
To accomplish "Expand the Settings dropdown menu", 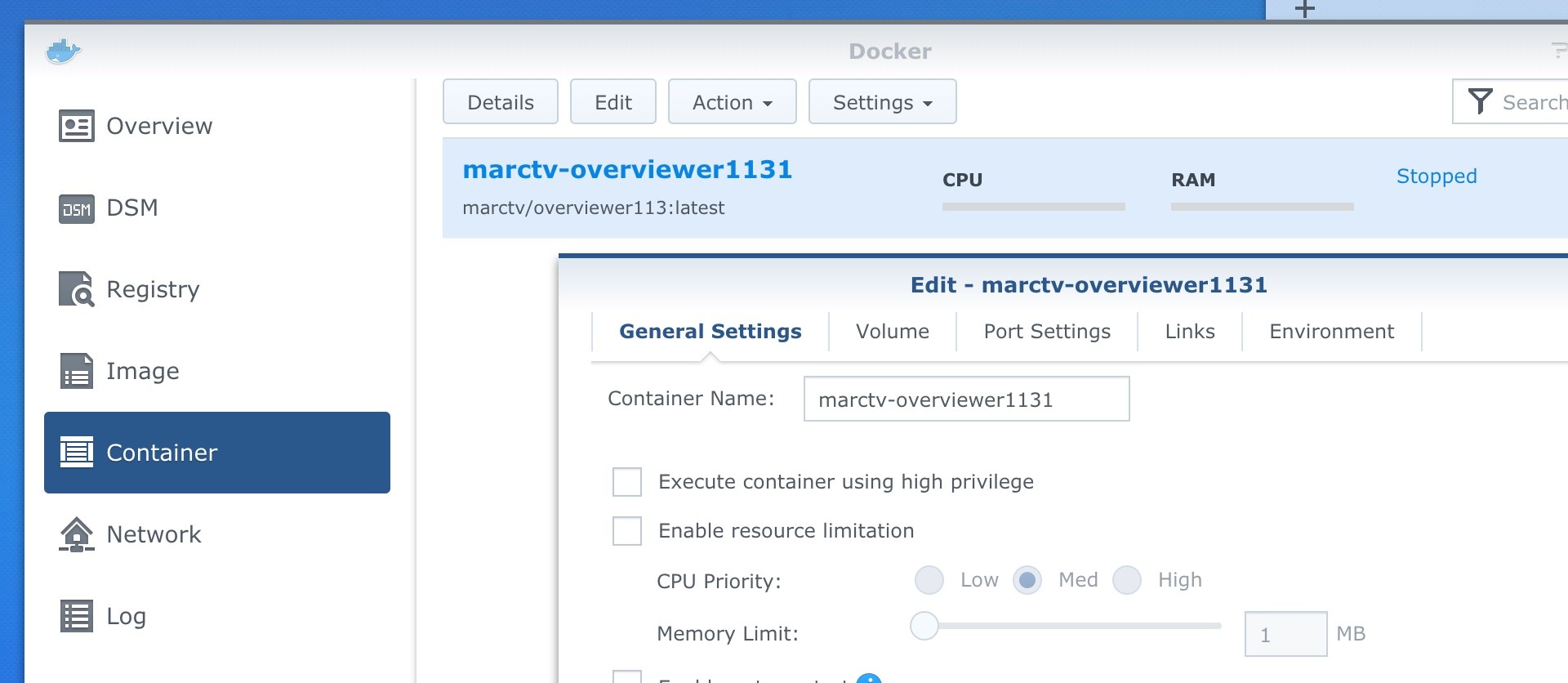I will [x=883, y=101].
